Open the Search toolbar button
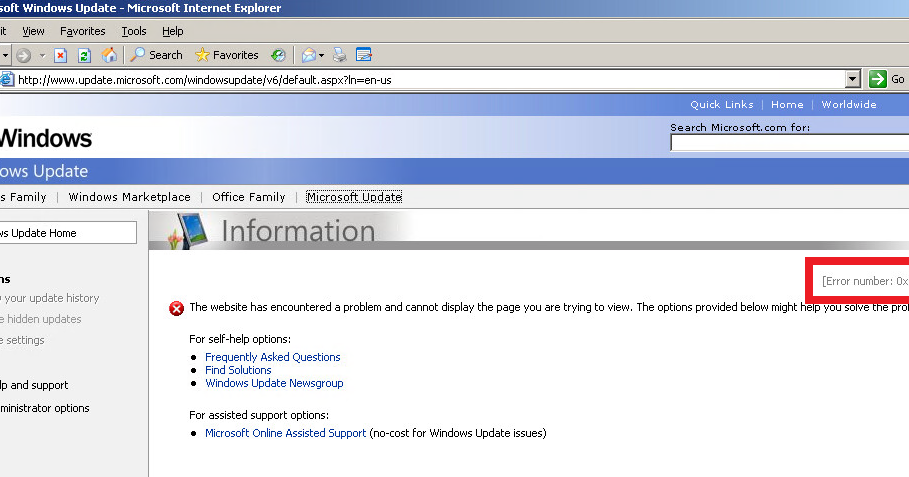This screenshot has height=477, width=909. pos(157,55)
